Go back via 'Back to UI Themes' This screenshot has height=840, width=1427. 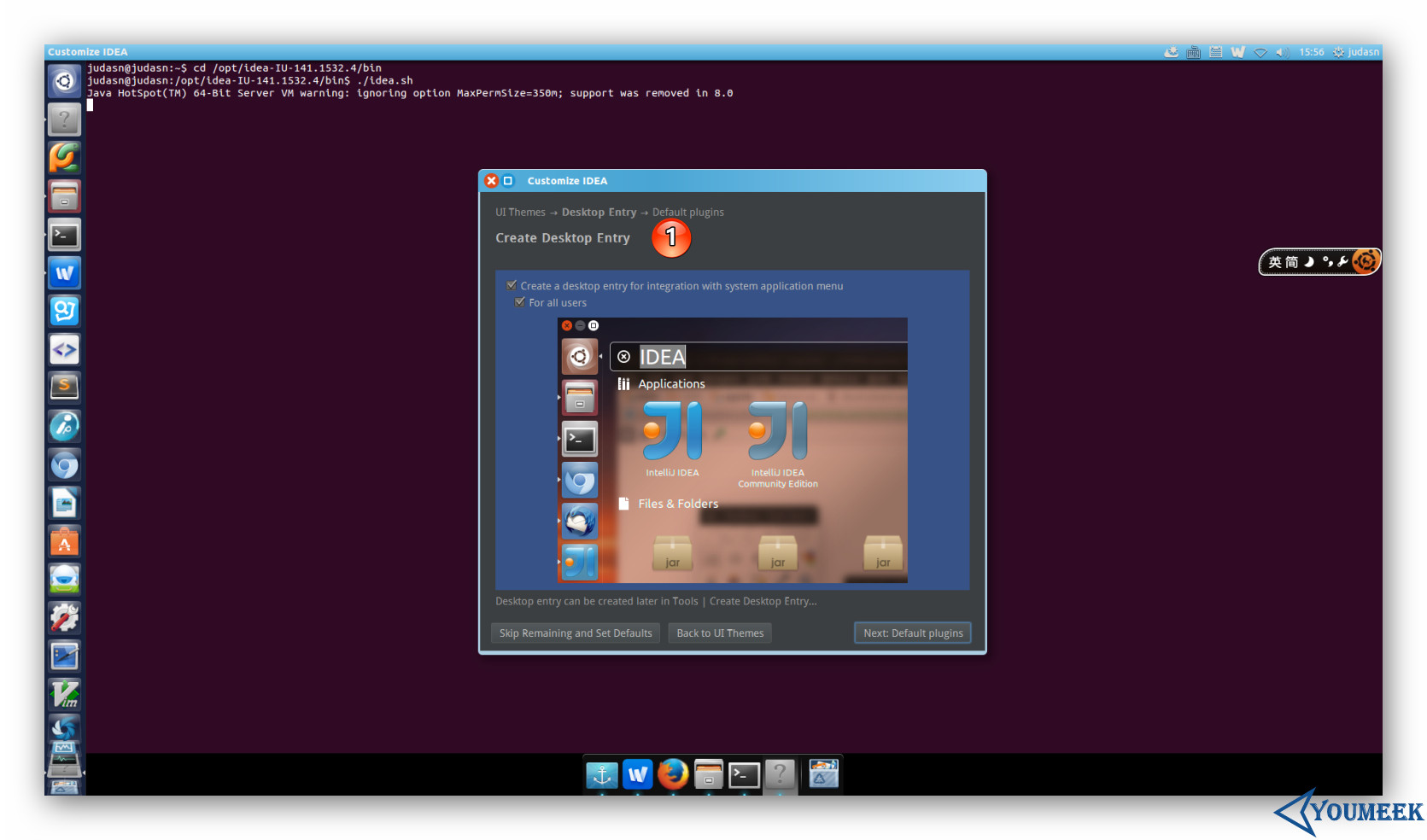(719, 633)
